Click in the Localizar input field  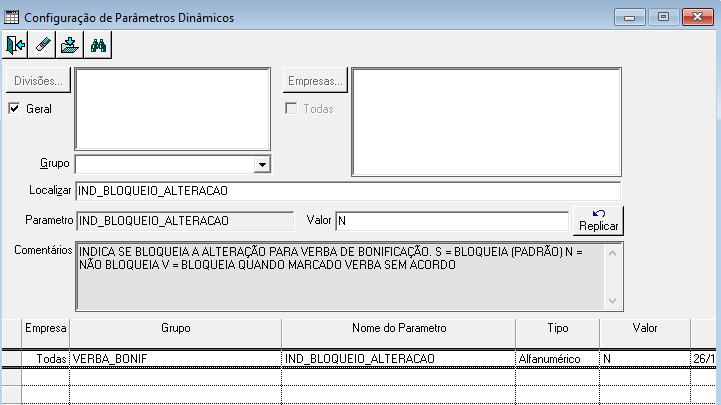point(348,191)
